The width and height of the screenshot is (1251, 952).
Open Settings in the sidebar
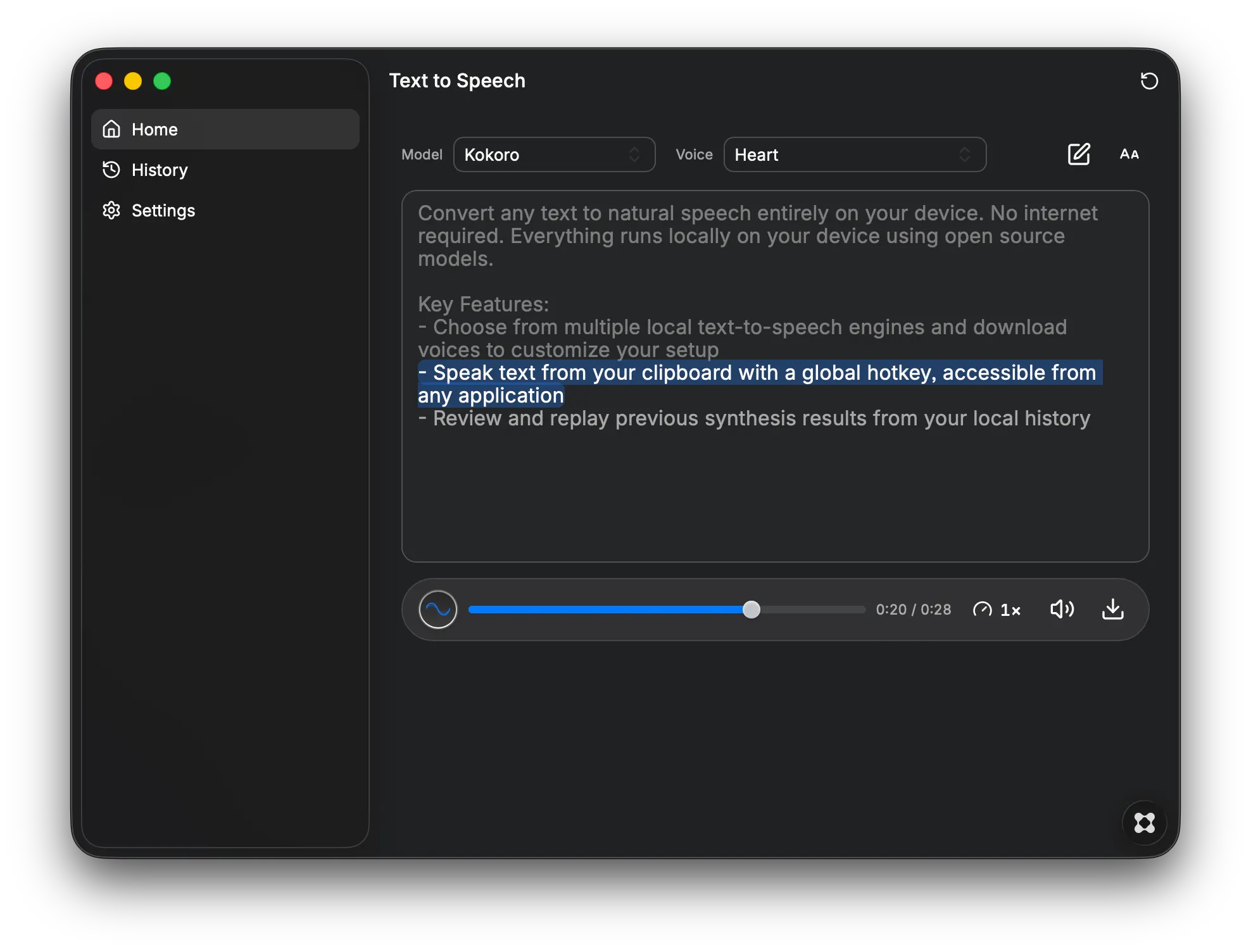(x=225, y=210)
